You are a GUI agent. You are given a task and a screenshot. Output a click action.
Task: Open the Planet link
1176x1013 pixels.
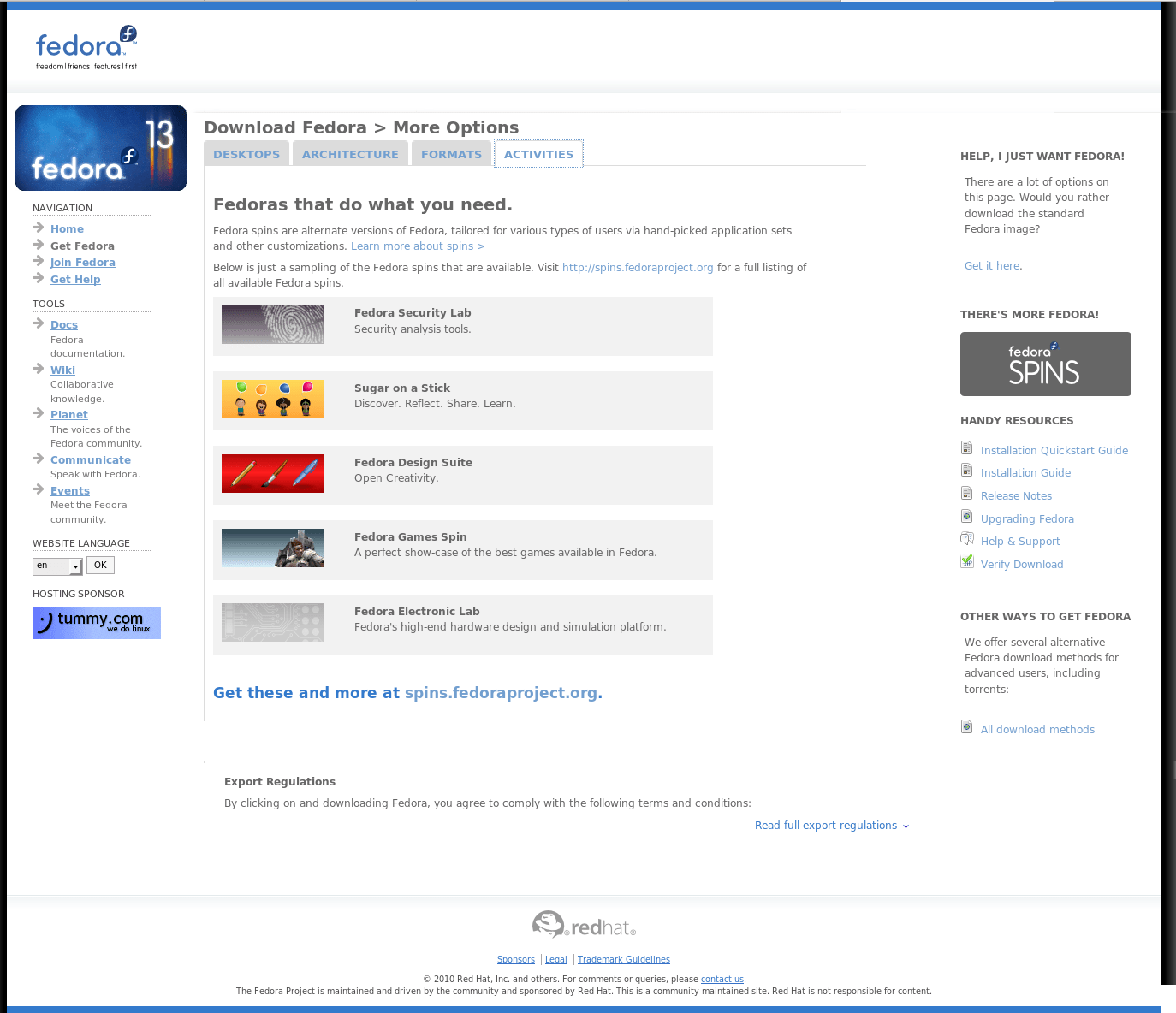(69, 415)
